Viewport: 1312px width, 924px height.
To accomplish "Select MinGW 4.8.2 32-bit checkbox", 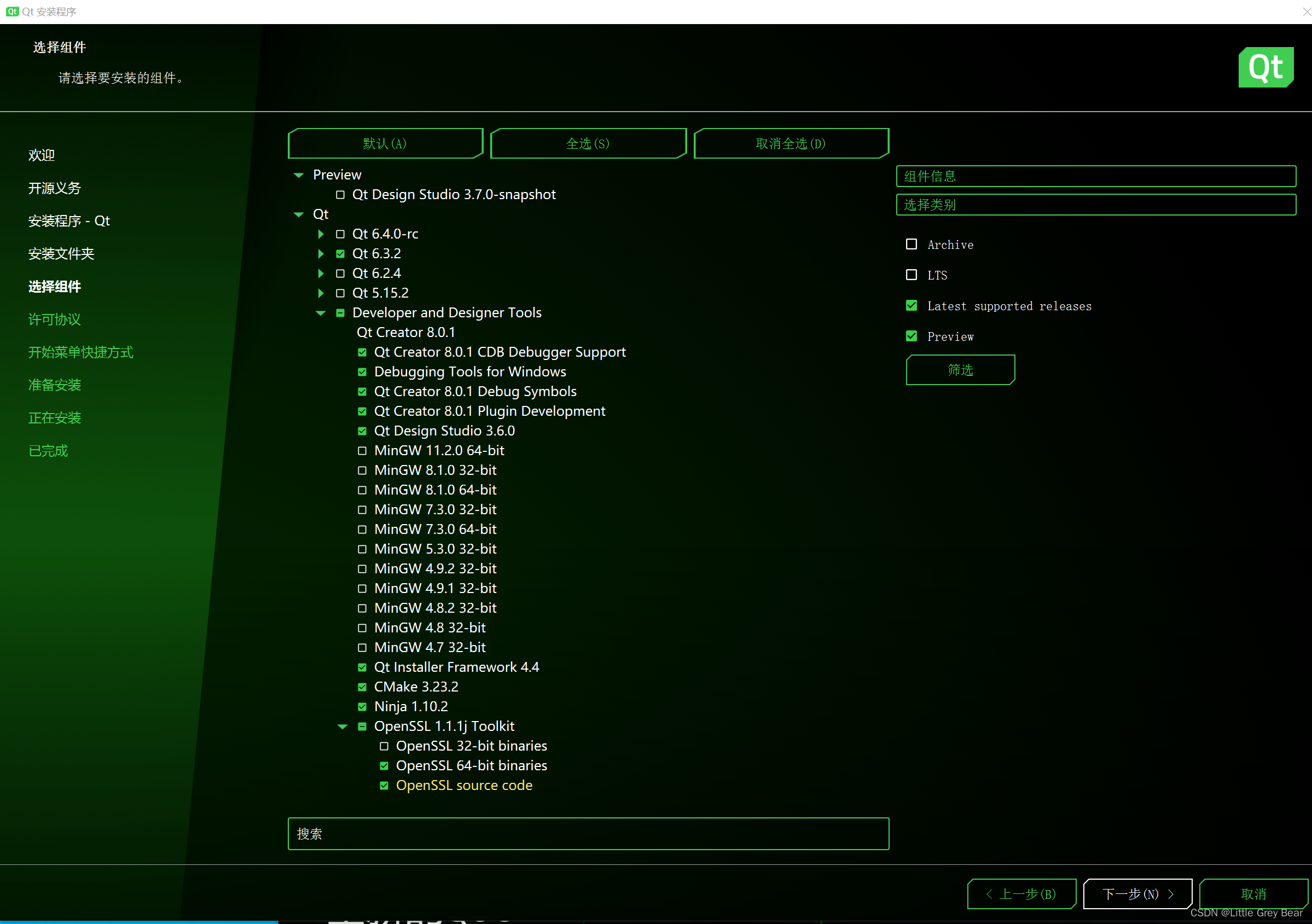I will click(x=362, y=608).
